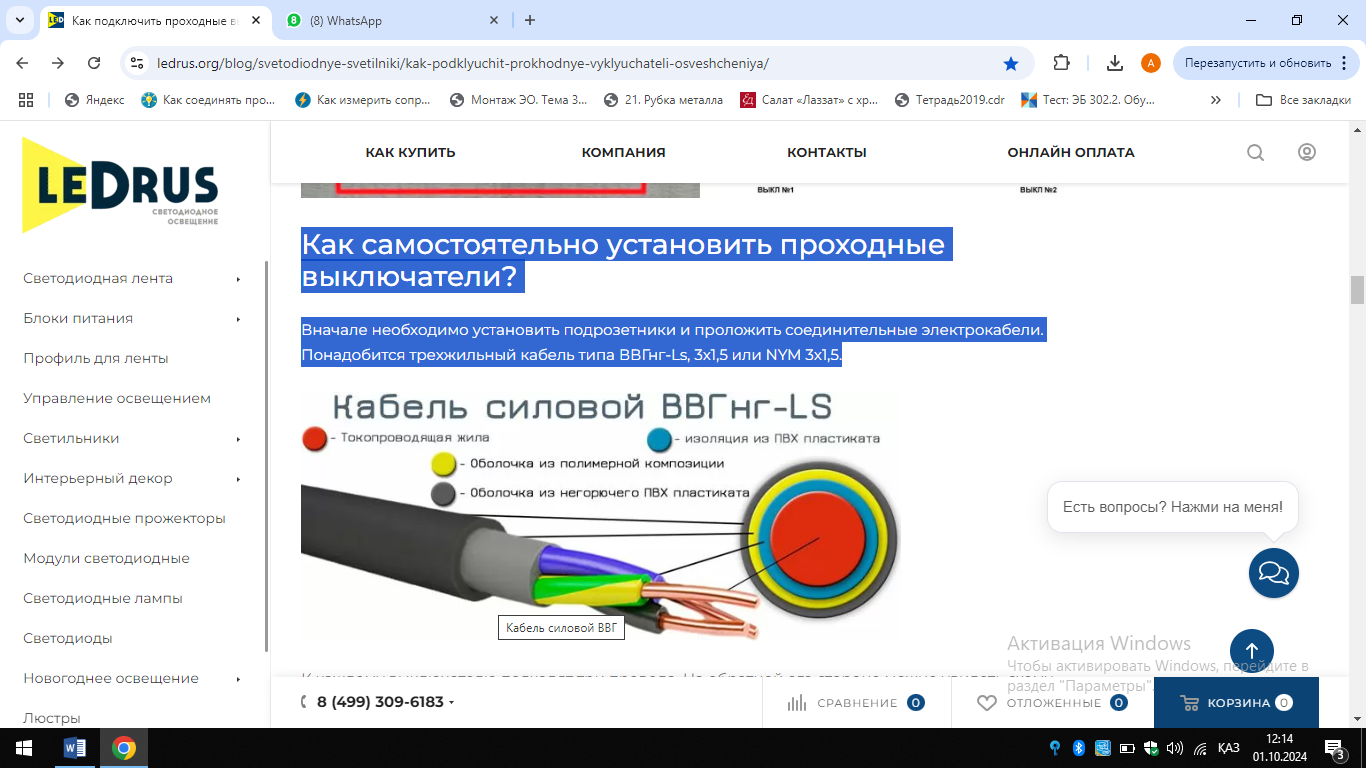Open the Windows Start menu
The image size is (1366, 768).
(23, 748)
